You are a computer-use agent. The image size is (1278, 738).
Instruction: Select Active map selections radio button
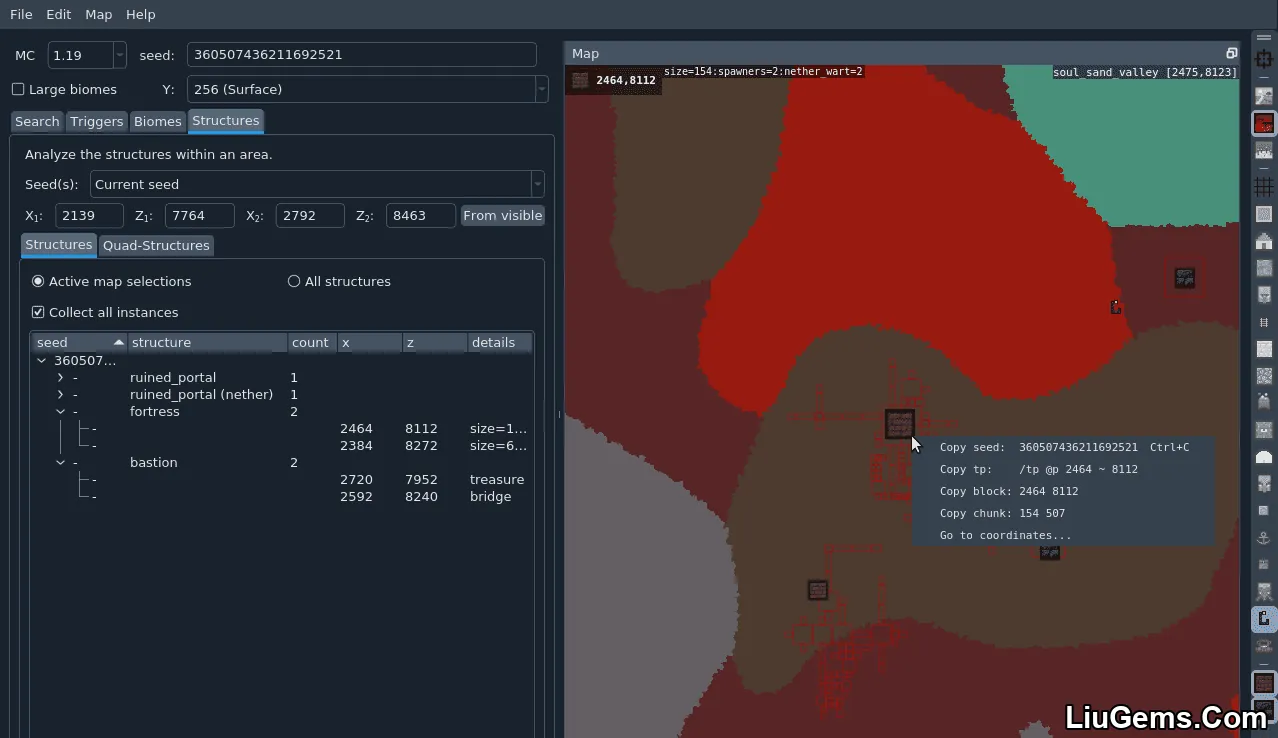[38, 281]
